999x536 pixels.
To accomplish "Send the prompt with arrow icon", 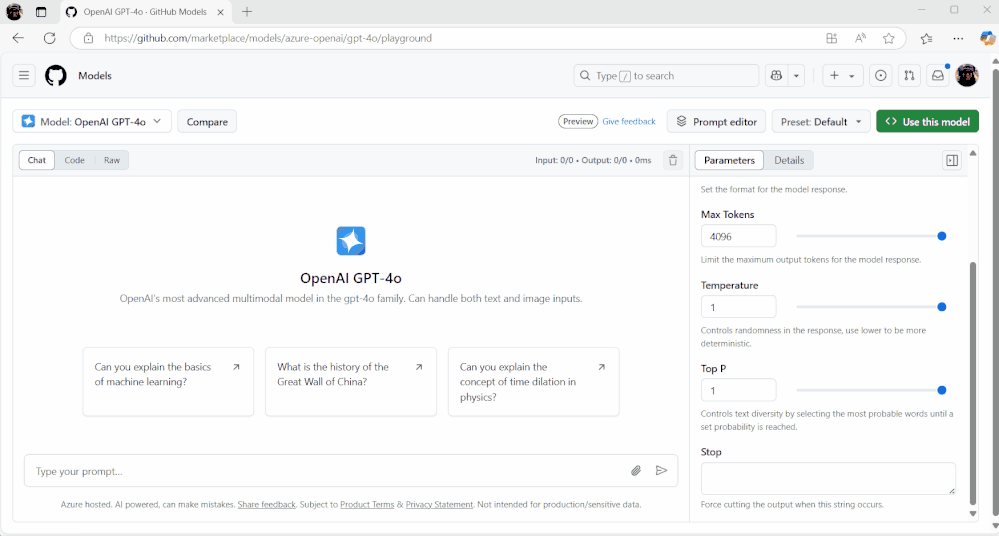I will coord(661,471).
